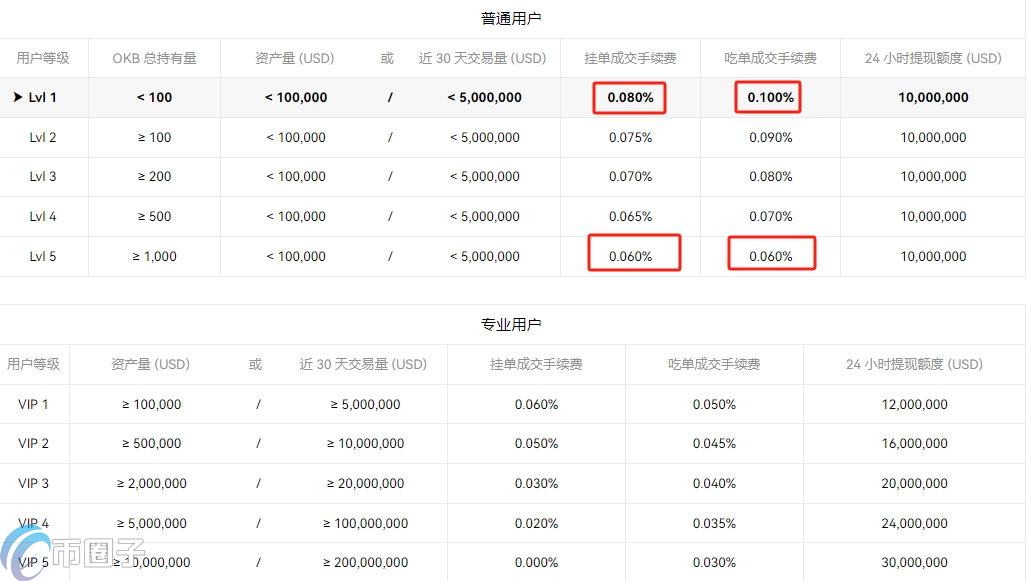Click the OKB 总持有量 column header
Screen dimensions: 1028x581
coord(154,58)
